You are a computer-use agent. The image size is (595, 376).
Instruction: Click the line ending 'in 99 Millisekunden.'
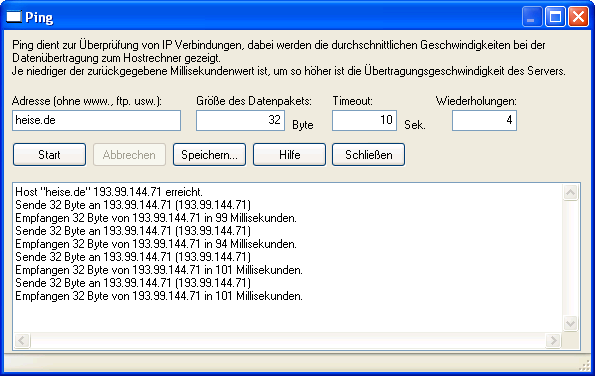pyautogui.click(x=156, y=218)
